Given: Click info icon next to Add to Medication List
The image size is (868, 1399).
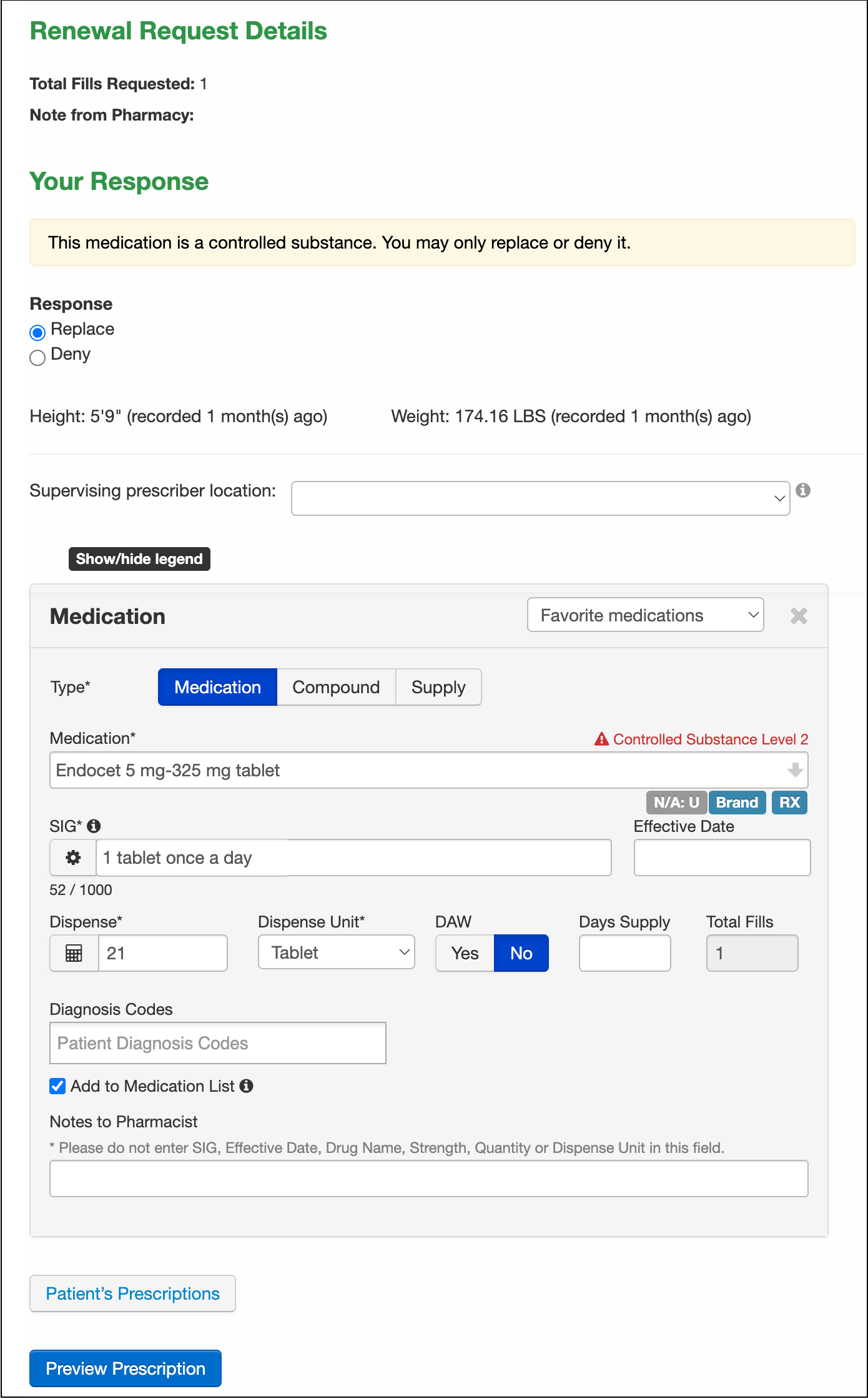Looking at the screenshot, I should 247,1085.
